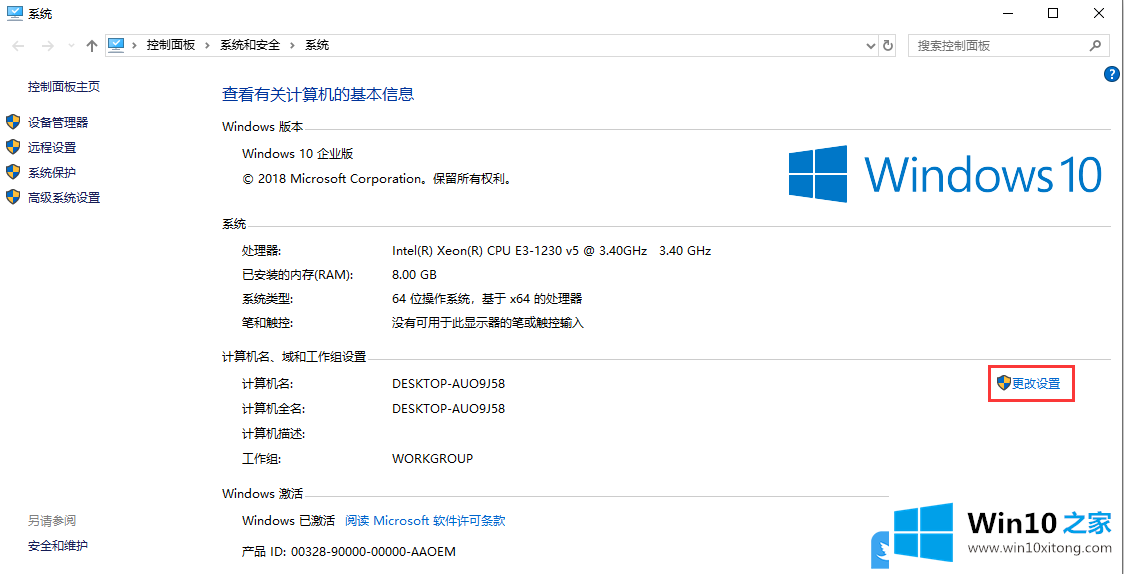Minimize the 系统 window

(1009, 13)
